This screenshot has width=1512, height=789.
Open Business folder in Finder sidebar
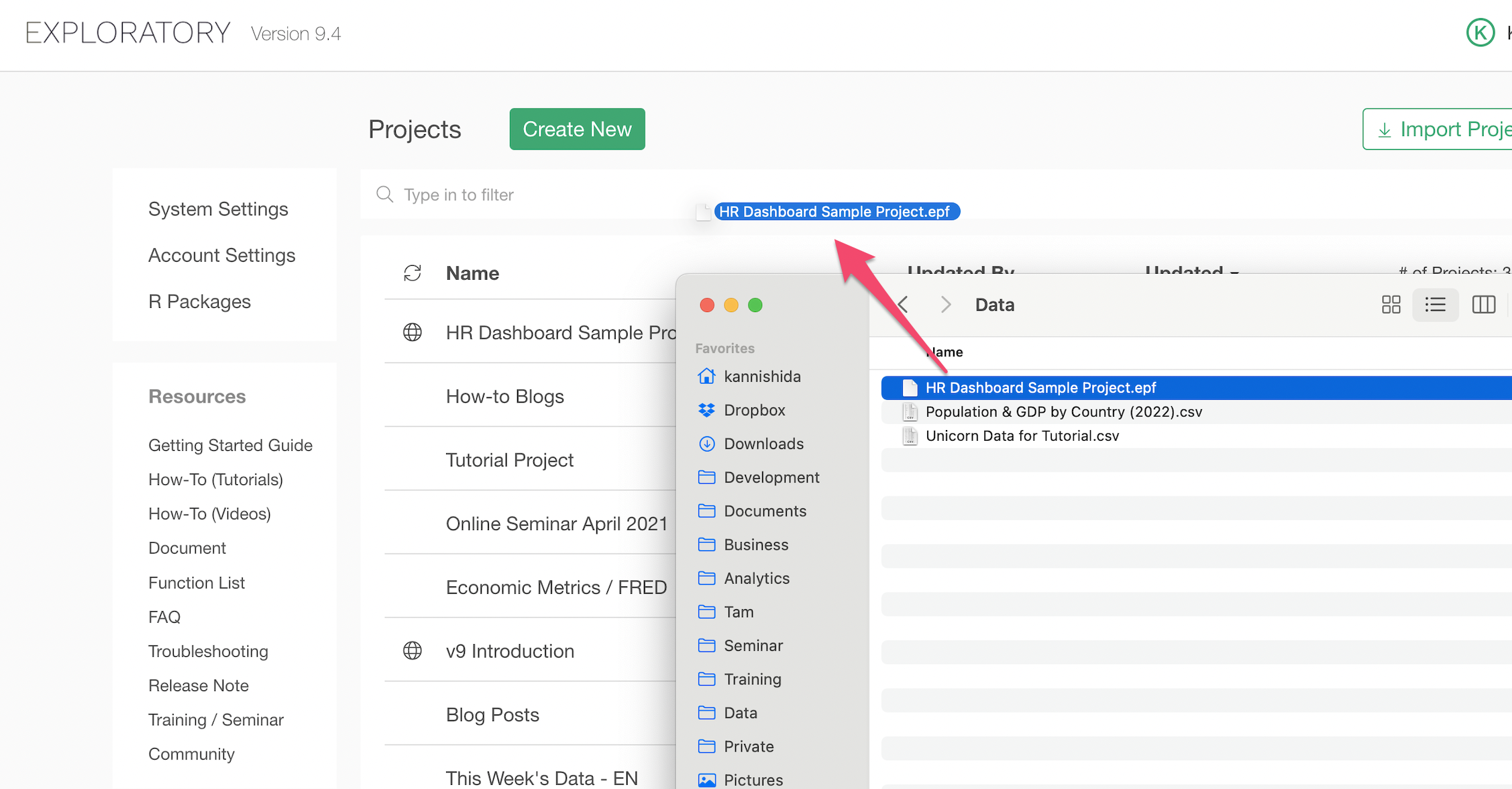click(x=743, y=544)
